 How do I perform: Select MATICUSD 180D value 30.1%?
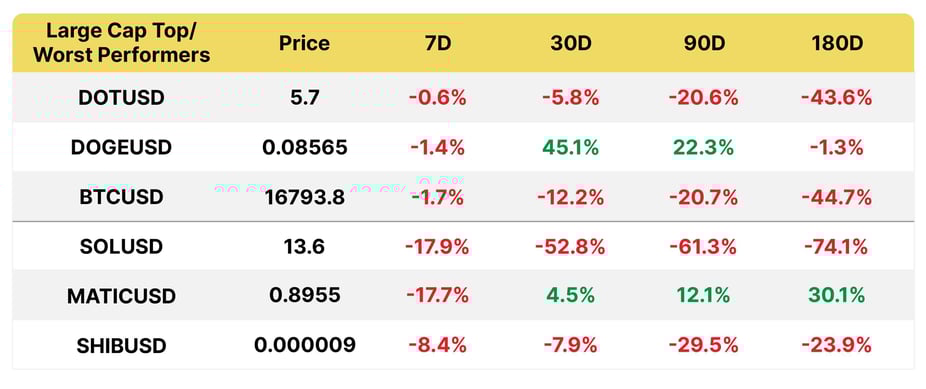click(837, 295)
